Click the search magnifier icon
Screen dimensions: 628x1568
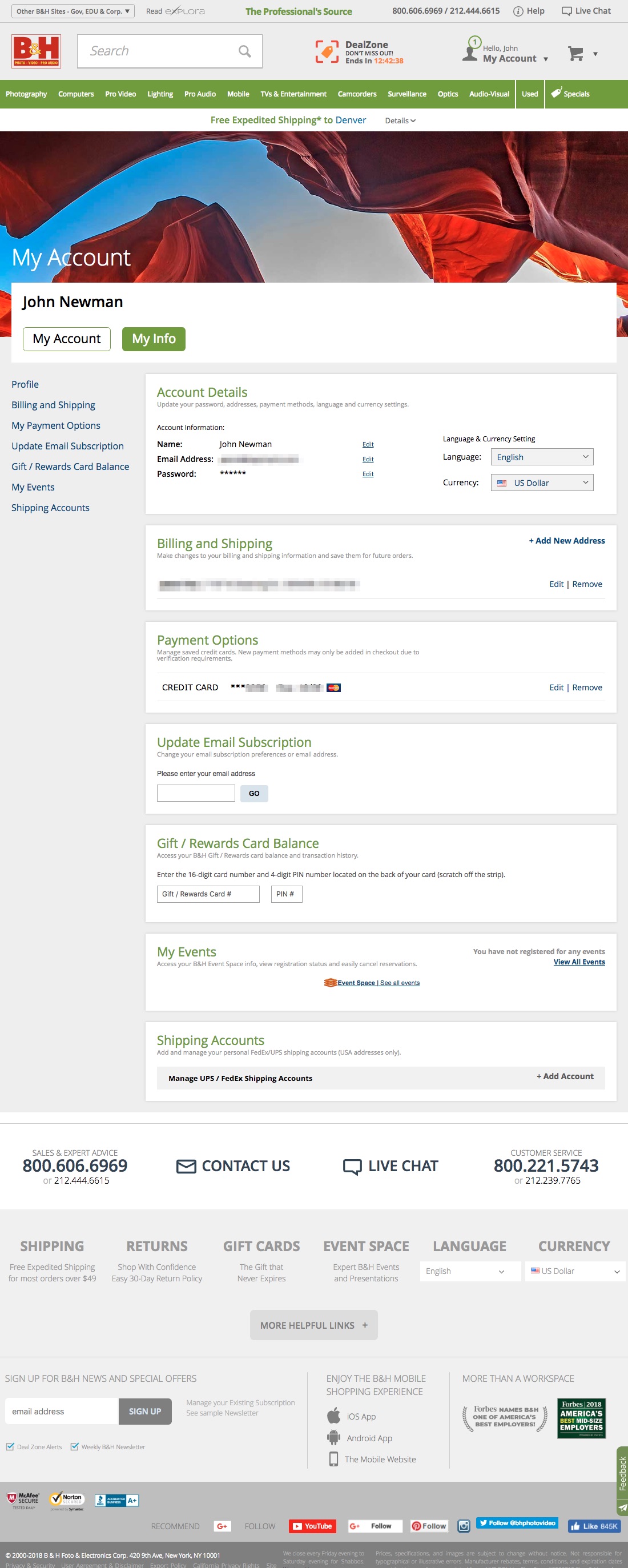(244, 52)
